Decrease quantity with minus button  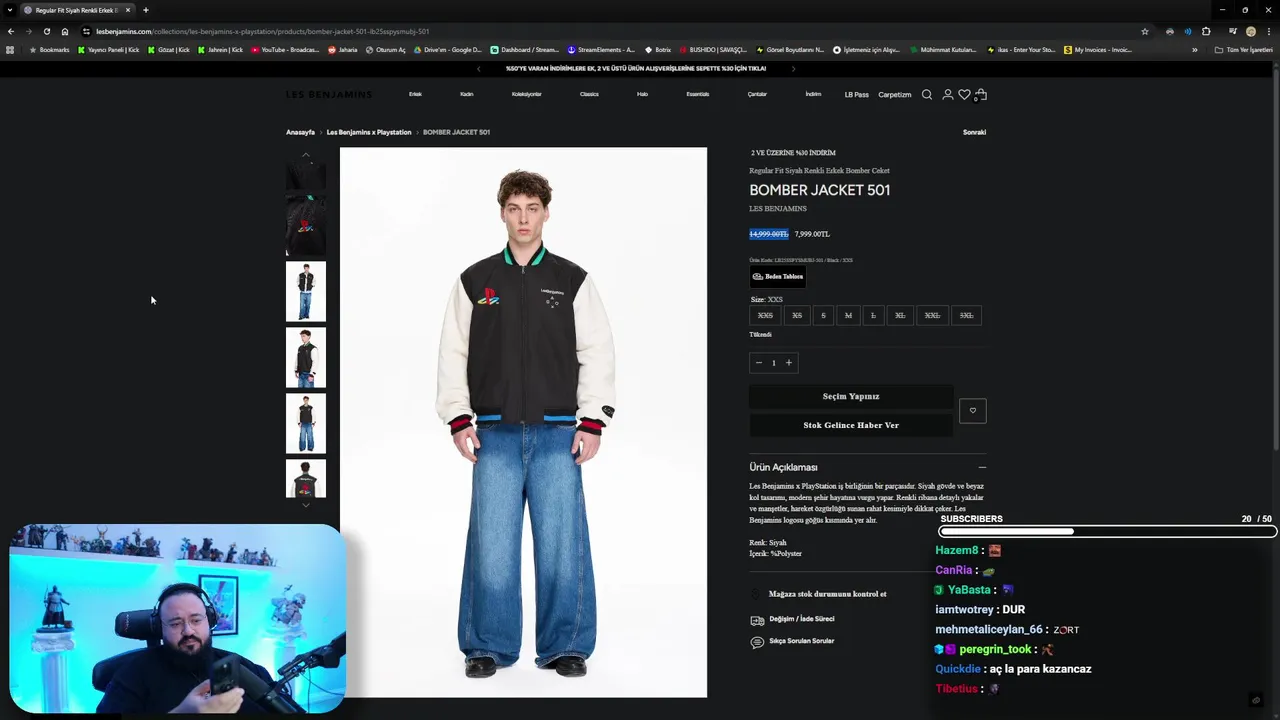(758, 362)
